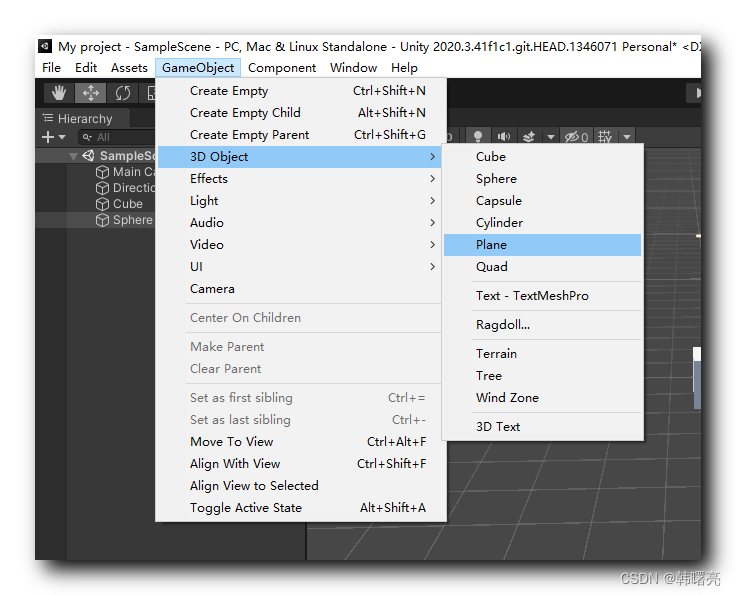Viewport: 736px width, 595px height.
Task: Select Main Camera in the Hierarchy
Action: click(x=96, y=172)
